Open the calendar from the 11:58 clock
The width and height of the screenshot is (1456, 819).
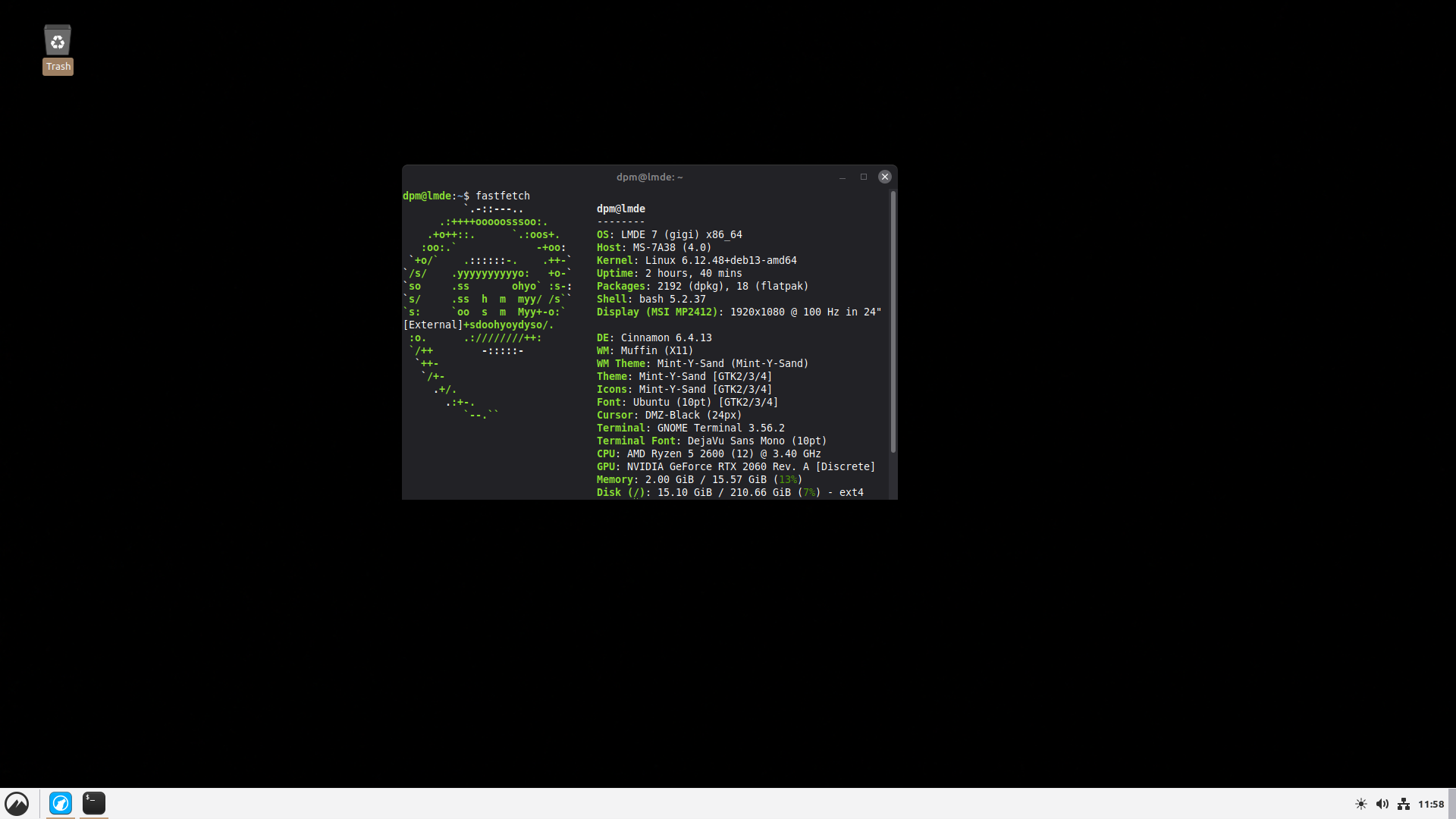tap(1431, 804)
